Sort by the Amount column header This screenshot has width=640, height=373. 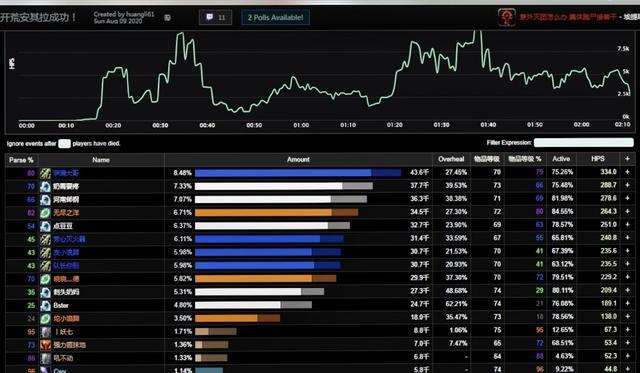tap(298, 160)
